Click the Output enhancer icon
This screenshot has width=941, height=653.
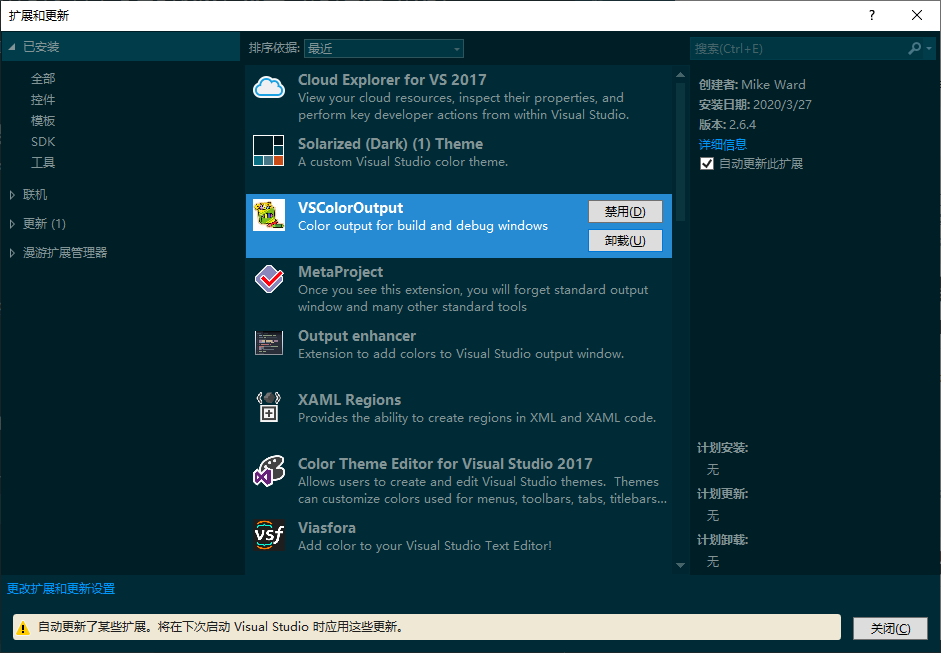(x=269, y=343)
